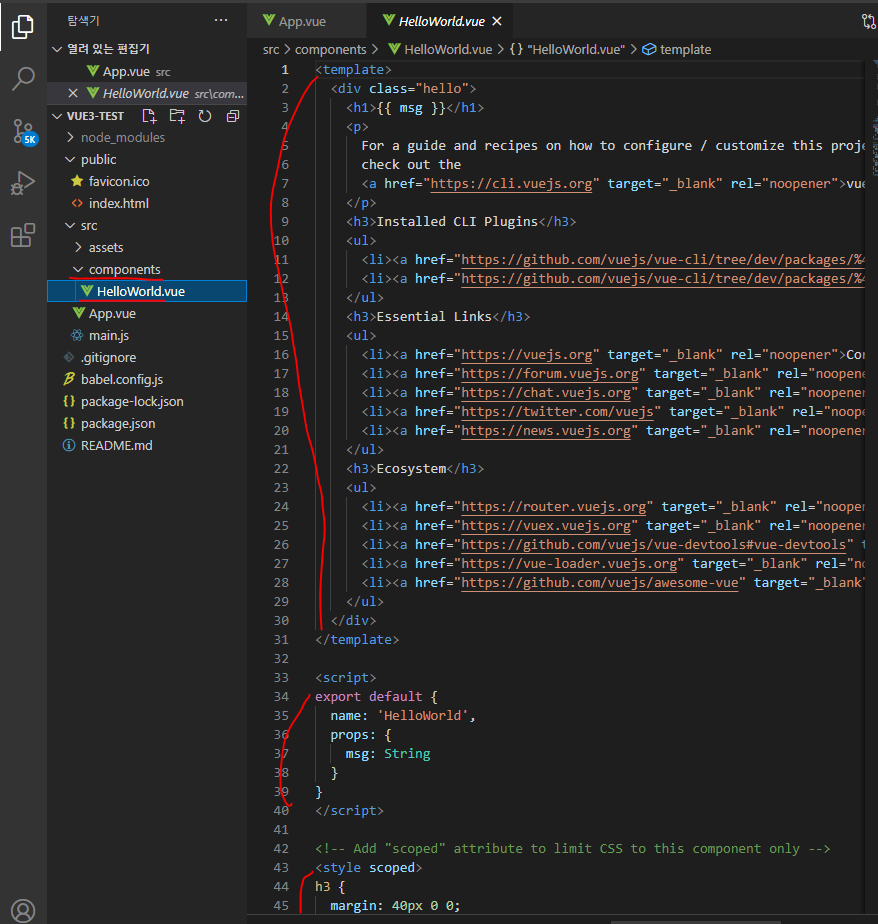Close the HelloWorld.vue editor tab
878x924 pixels.
[497, 21]
